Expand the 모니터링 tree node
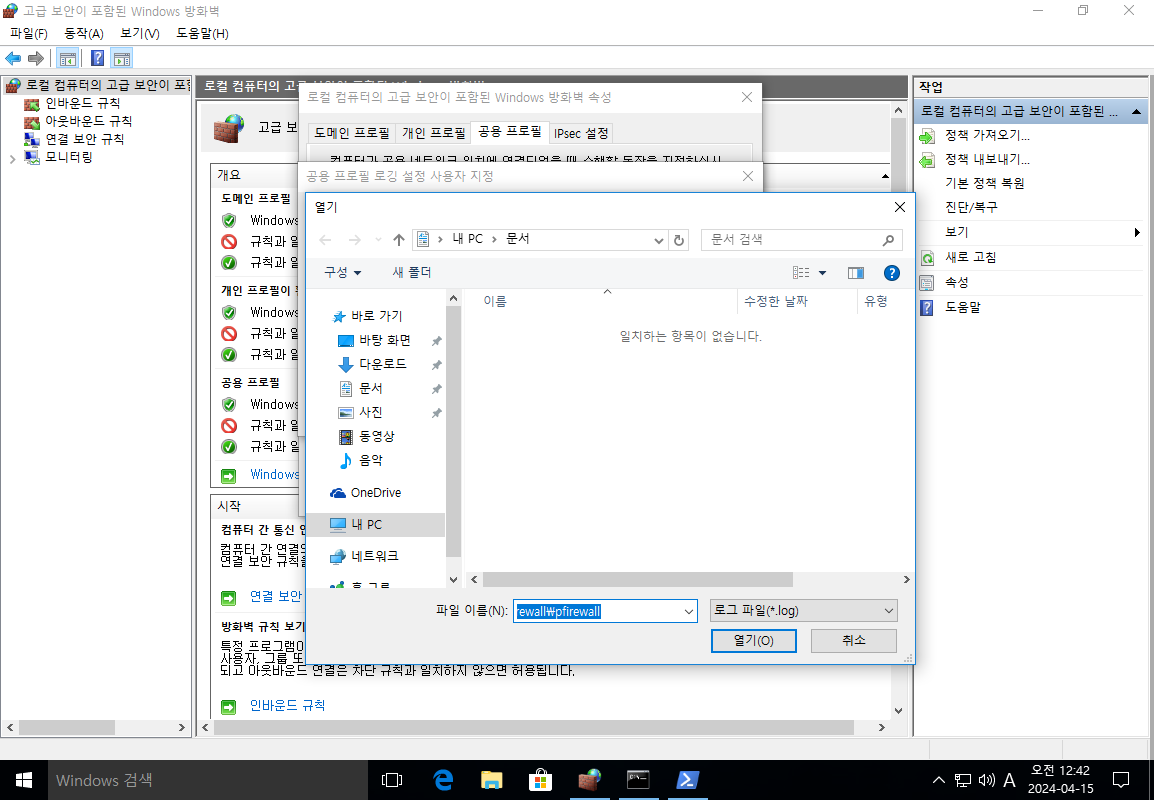The width and height of the screenshot is (1154, 800). 12,157
